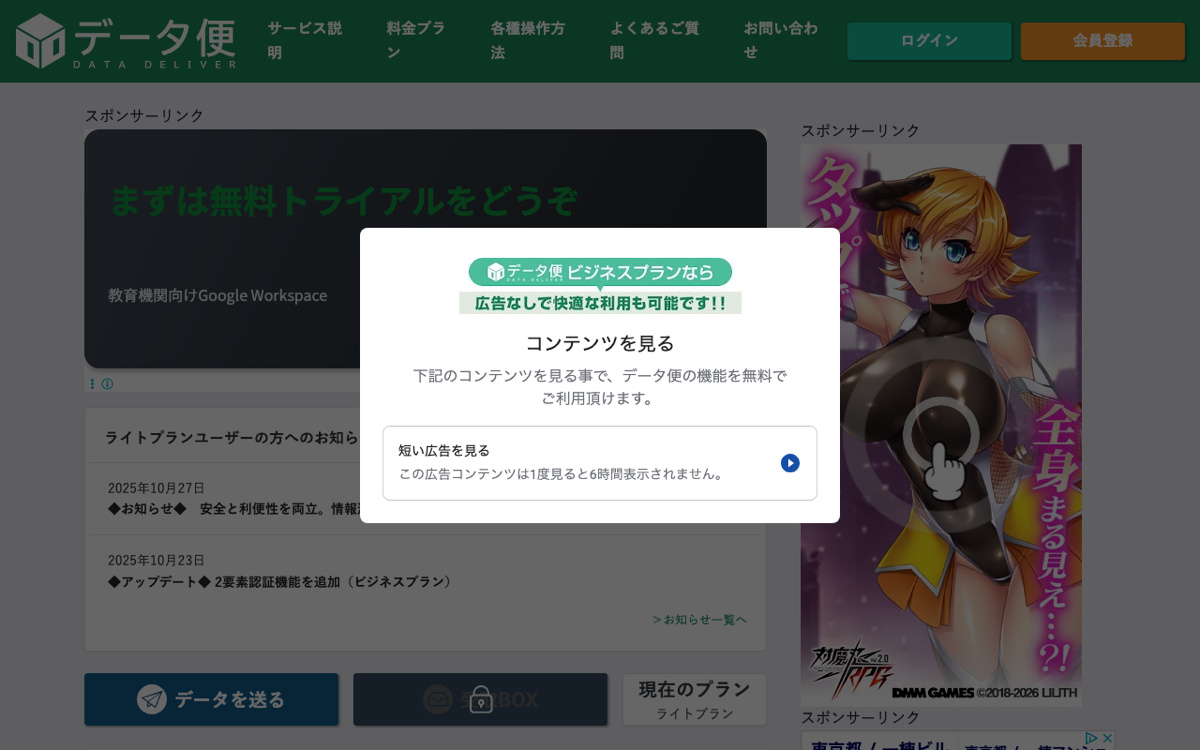The width and height of the screenshot is (1200, 750).
Task: Open the ad options three-dot icon
Action: [x=92, y=383]
